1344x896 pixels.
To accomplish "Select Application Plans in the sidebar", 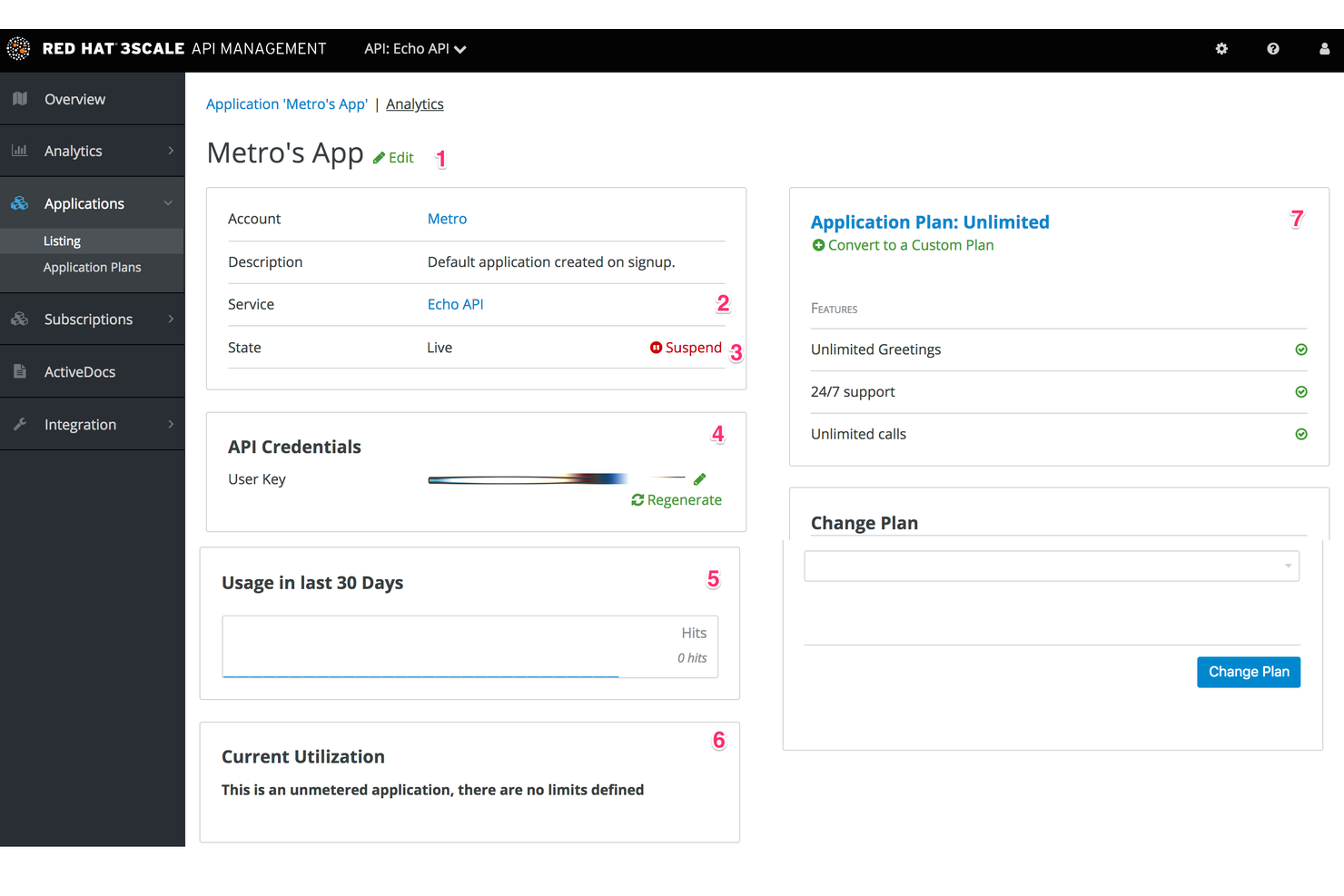I will click(x=92, y=267).
